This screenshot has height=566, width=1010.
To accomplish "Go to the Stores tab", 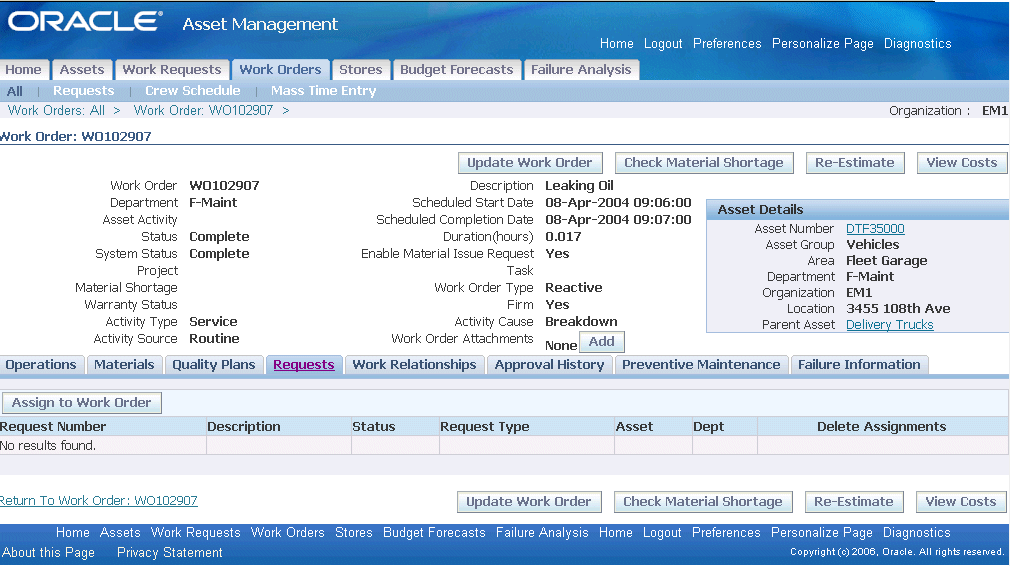I will point(361,70).
